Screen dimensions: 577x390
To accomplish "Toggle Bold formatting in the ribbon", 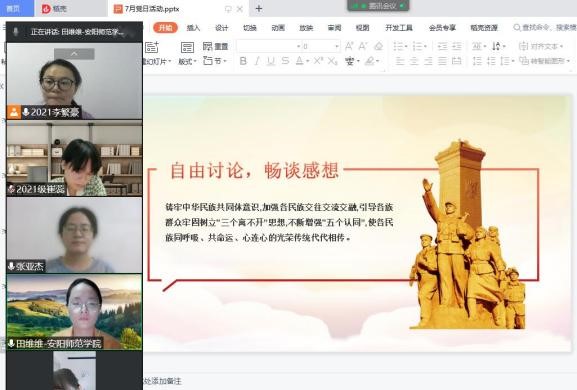I will point(243,61).
